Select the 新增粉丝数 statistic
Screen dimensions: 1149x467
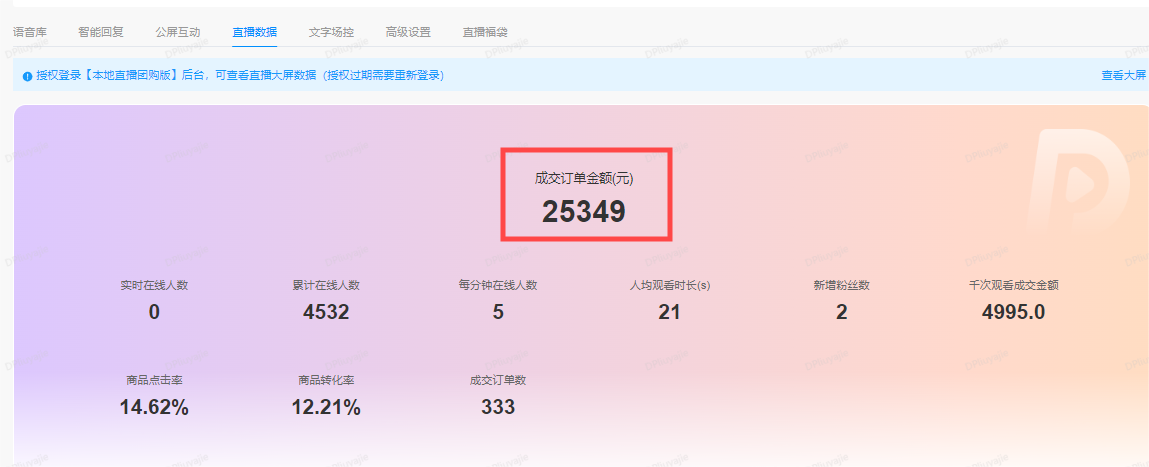841,300
